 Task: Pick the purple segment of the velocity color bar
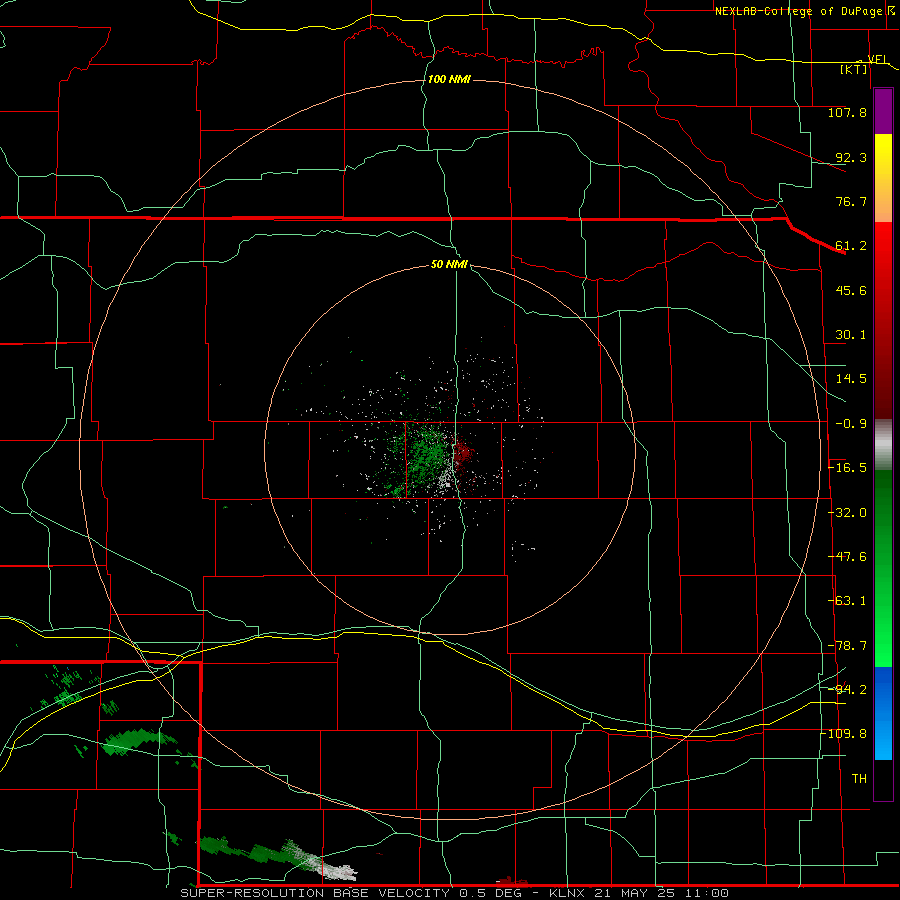click(x=883, y=112)
